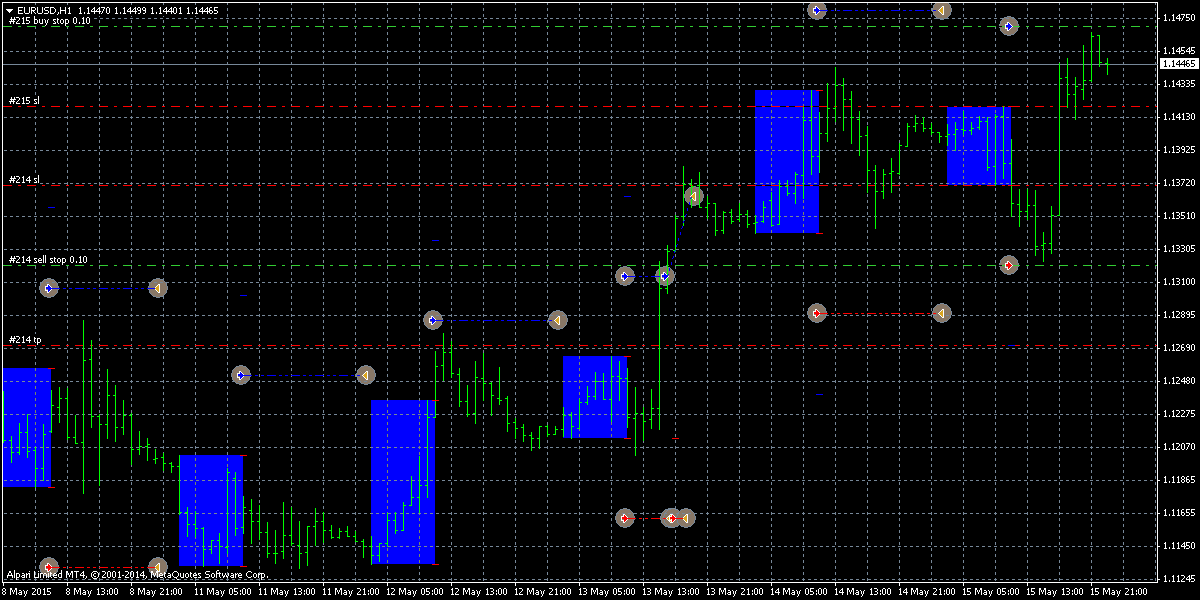This screenshot has height=600, width=1200.
Task: Select the blue rectangle at 15 May 05:00
Action: [x=979, y=146]
